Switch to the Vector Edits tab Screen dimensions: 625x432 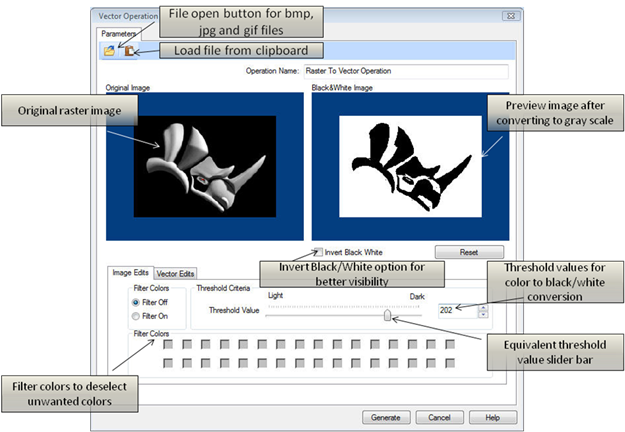point(175,273)
